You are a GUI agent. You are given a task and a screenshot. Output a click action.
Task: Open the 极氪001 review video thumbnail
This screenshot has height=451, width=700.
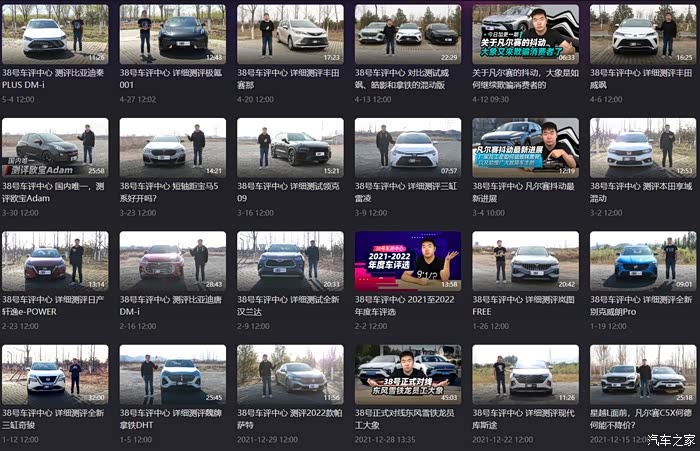coord(173,34)
